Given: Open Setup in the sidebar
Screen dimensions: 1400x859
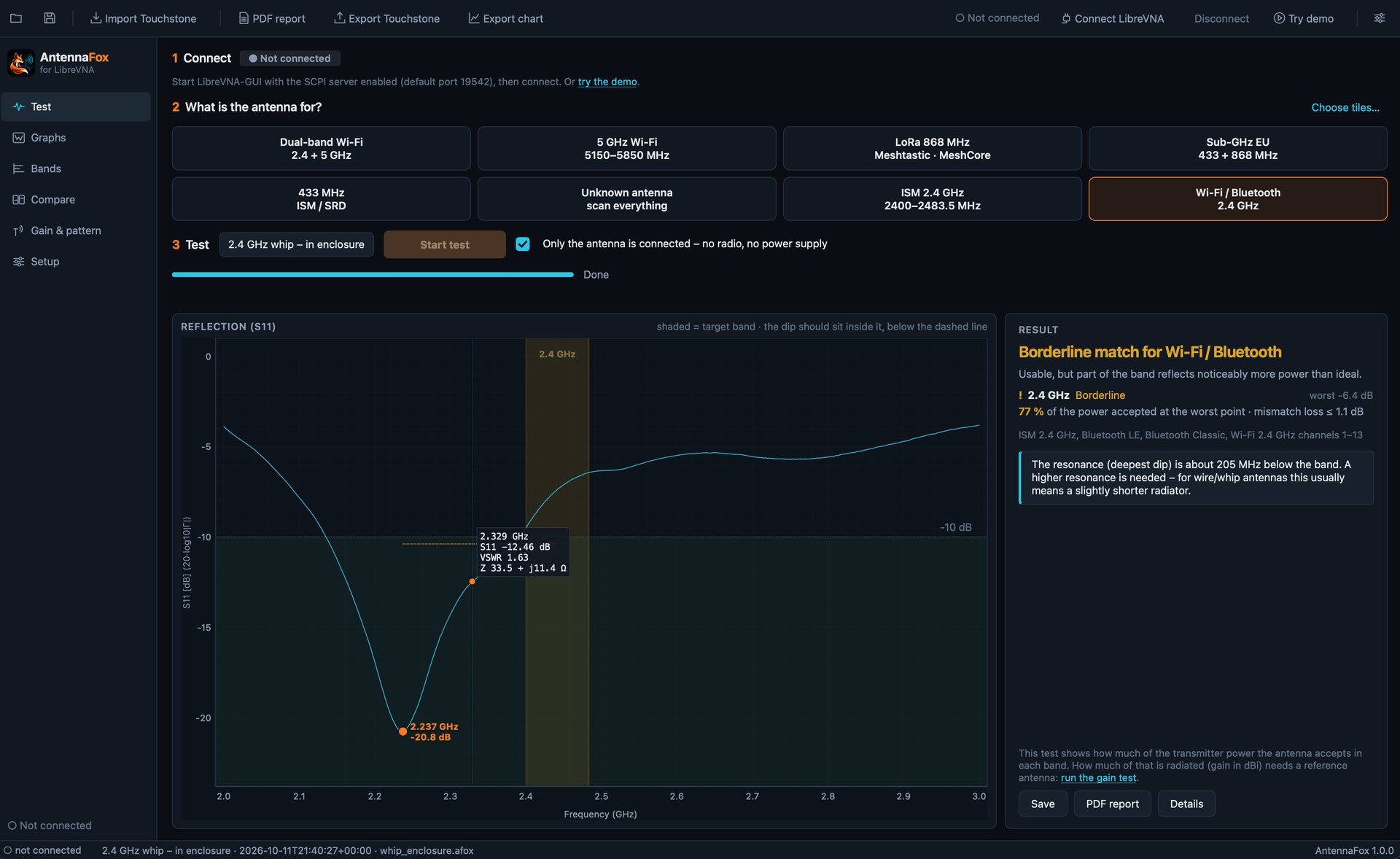Looking at the screenshot, I should 76,262.
